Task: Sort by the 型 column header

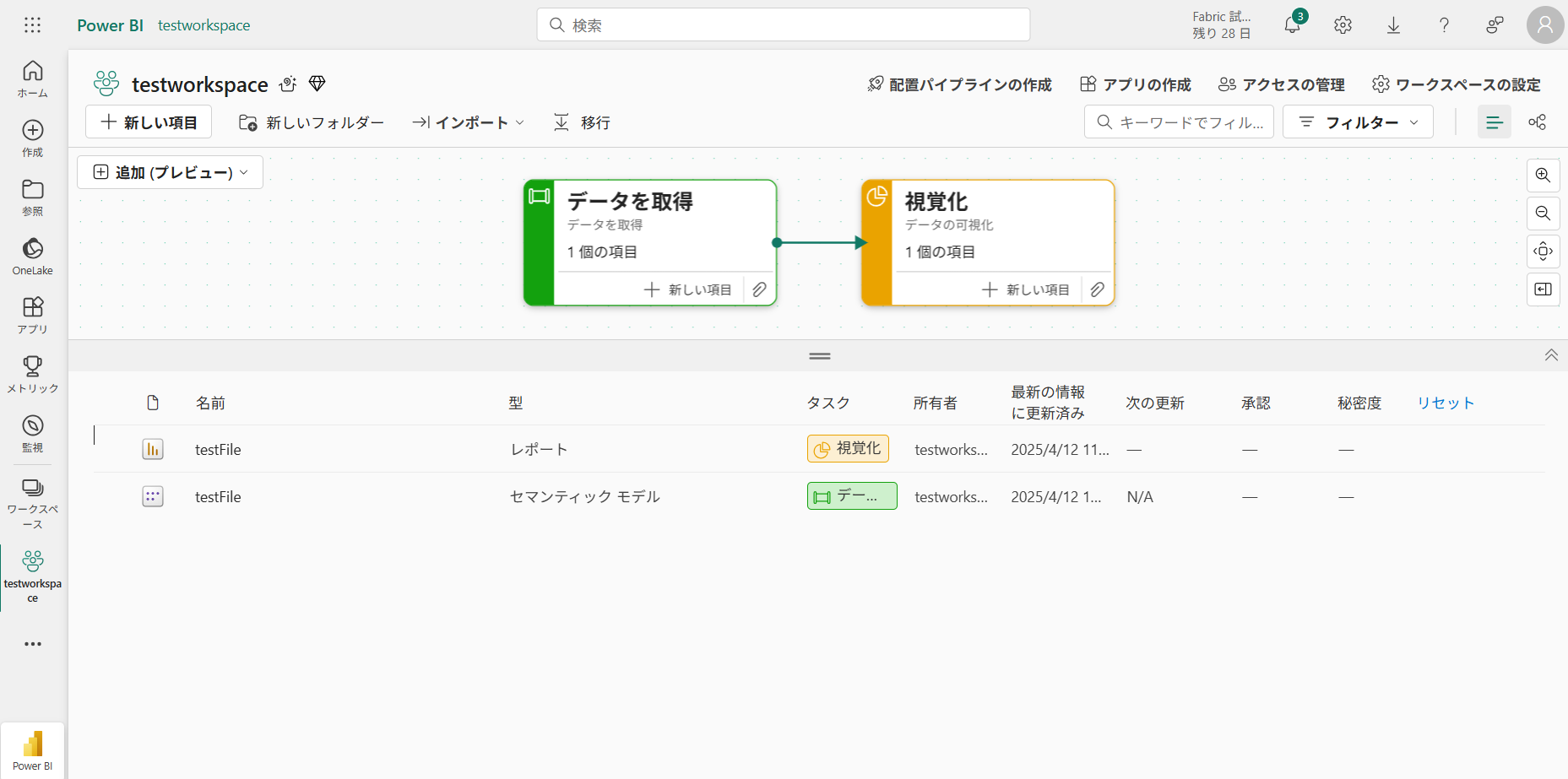Action: coord(516,403)
